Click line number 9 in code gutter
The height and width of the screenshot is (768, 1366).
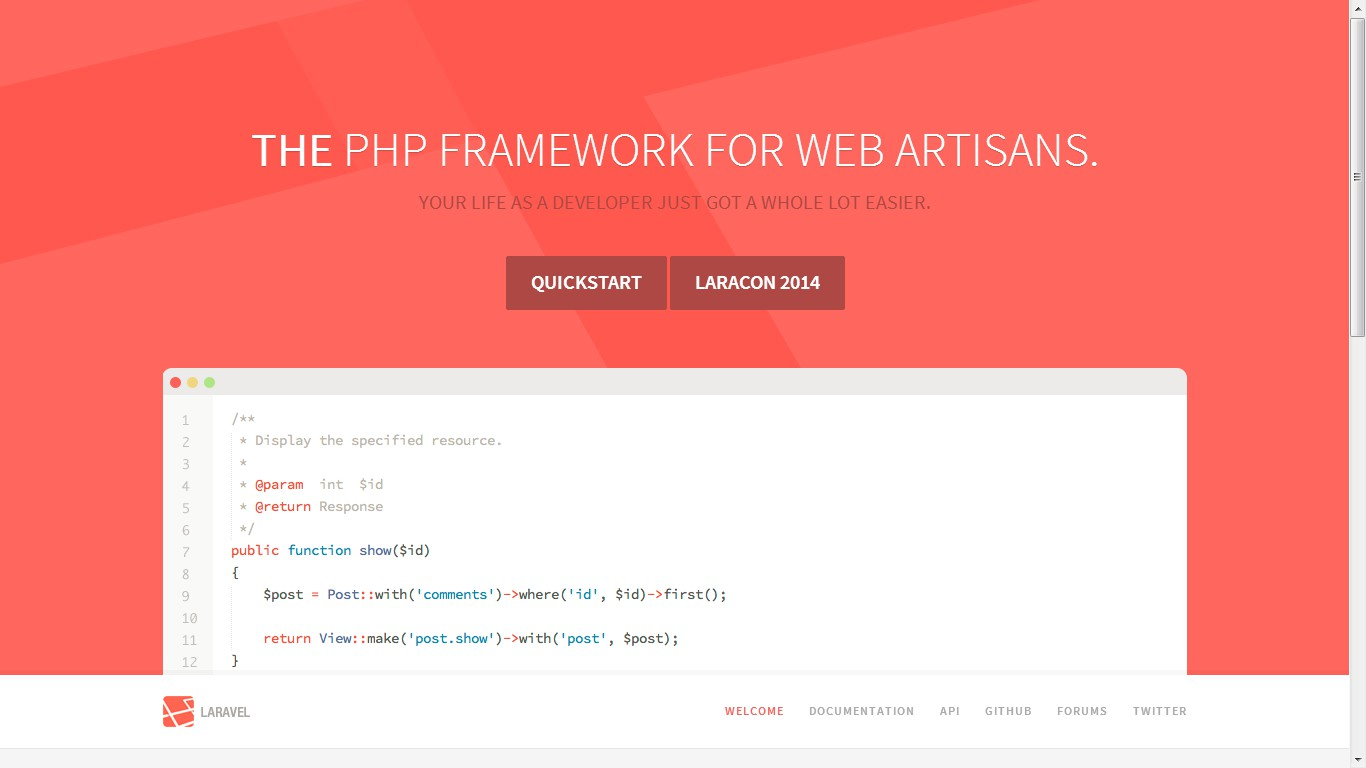point(186,596)
